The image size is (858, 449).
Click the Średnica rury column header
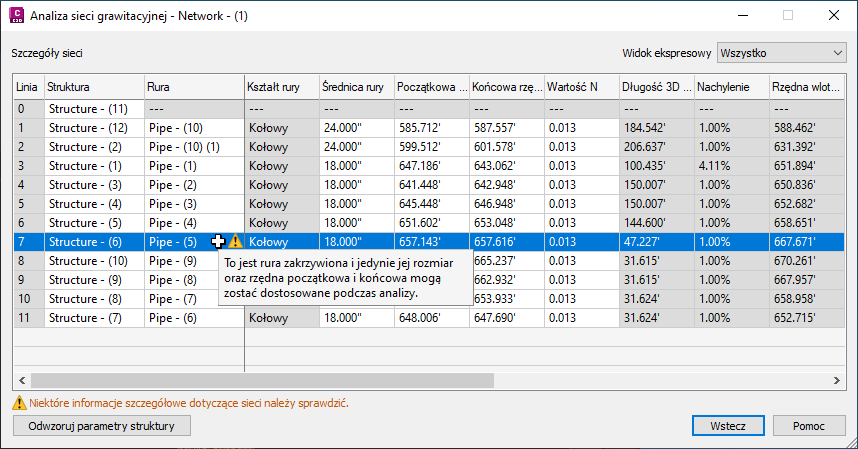coord(357,87)
